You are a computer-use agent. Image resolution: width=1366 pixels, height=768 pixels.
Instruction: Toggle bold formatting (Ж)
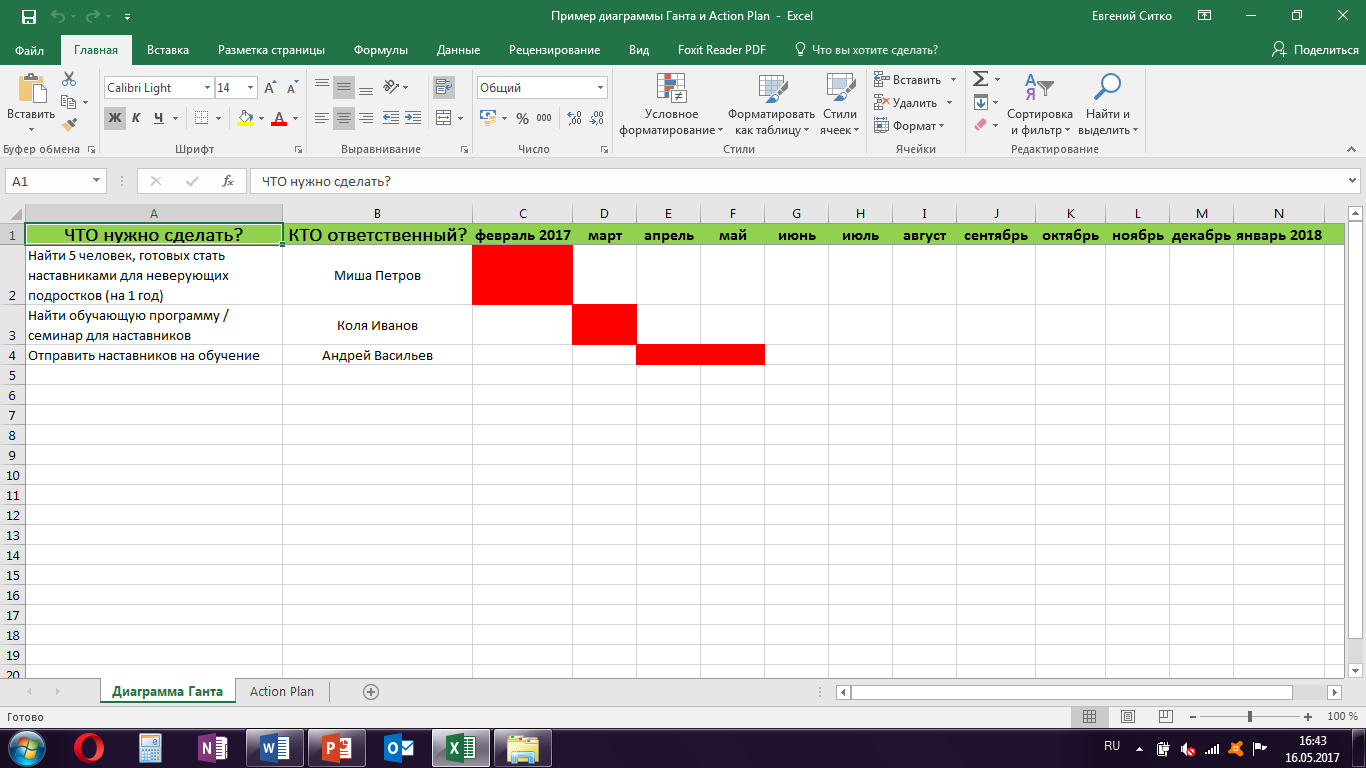115,118
